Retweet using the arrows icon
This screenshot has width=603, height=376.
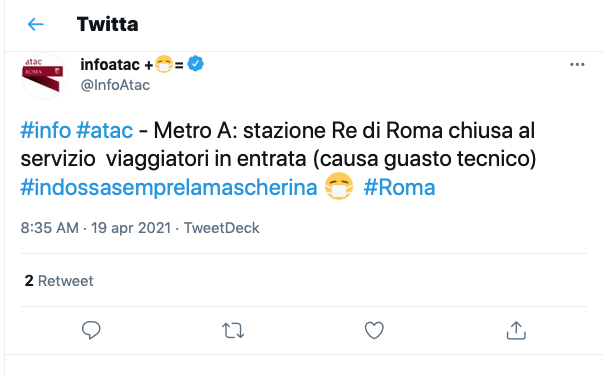pos(233,331)
